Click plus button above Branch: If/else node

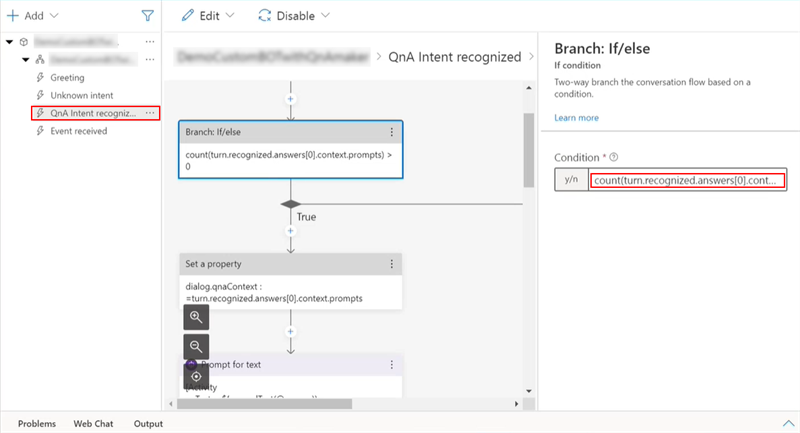pyautogui.click(x=291, y=99)
